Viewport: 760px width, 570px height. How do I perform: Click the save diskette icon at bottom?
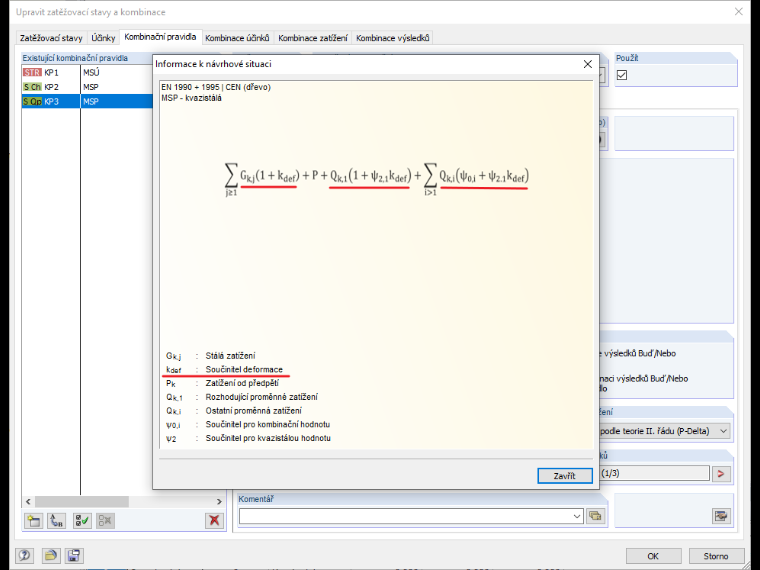[x=74, y=555]
